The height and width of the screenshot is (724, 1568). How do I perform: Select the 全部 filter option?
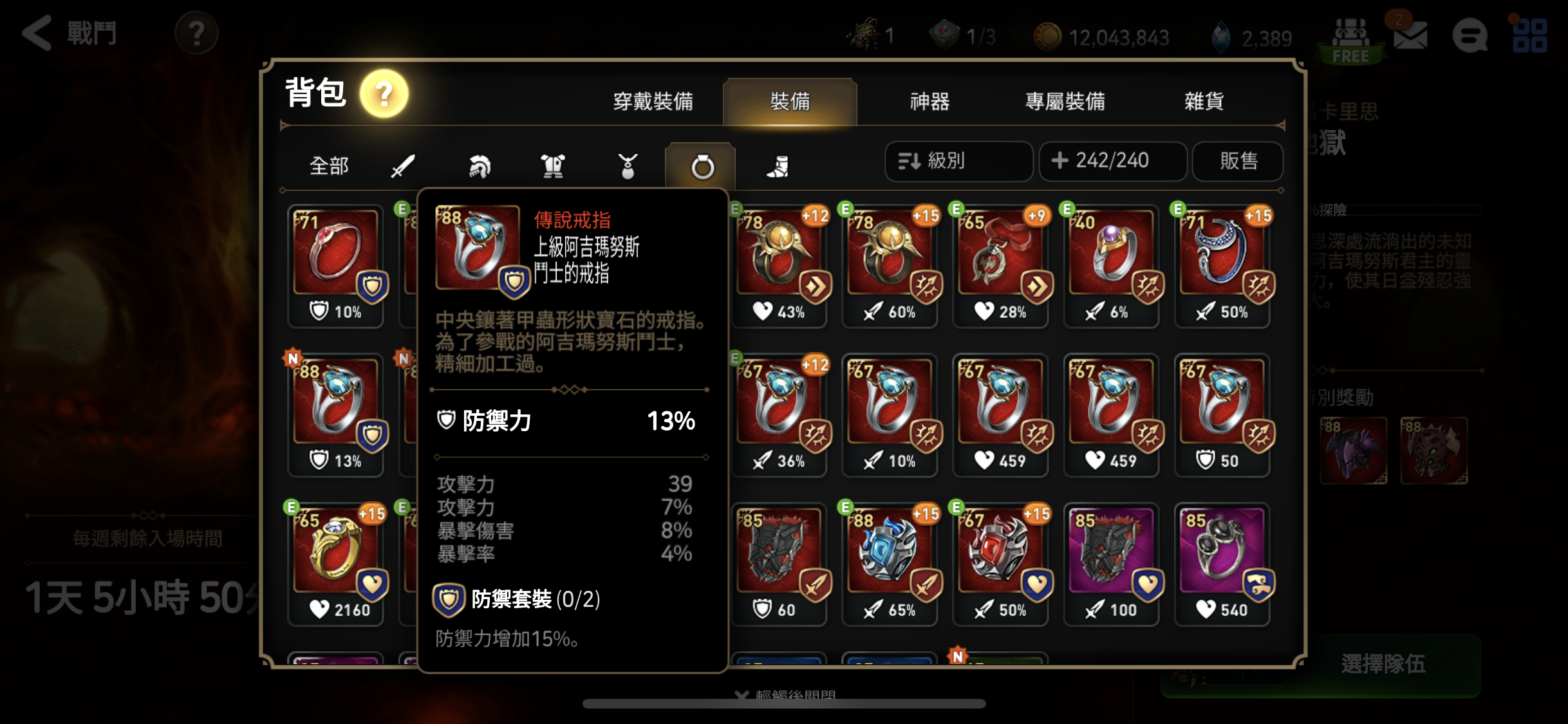[x=329, y=166]
